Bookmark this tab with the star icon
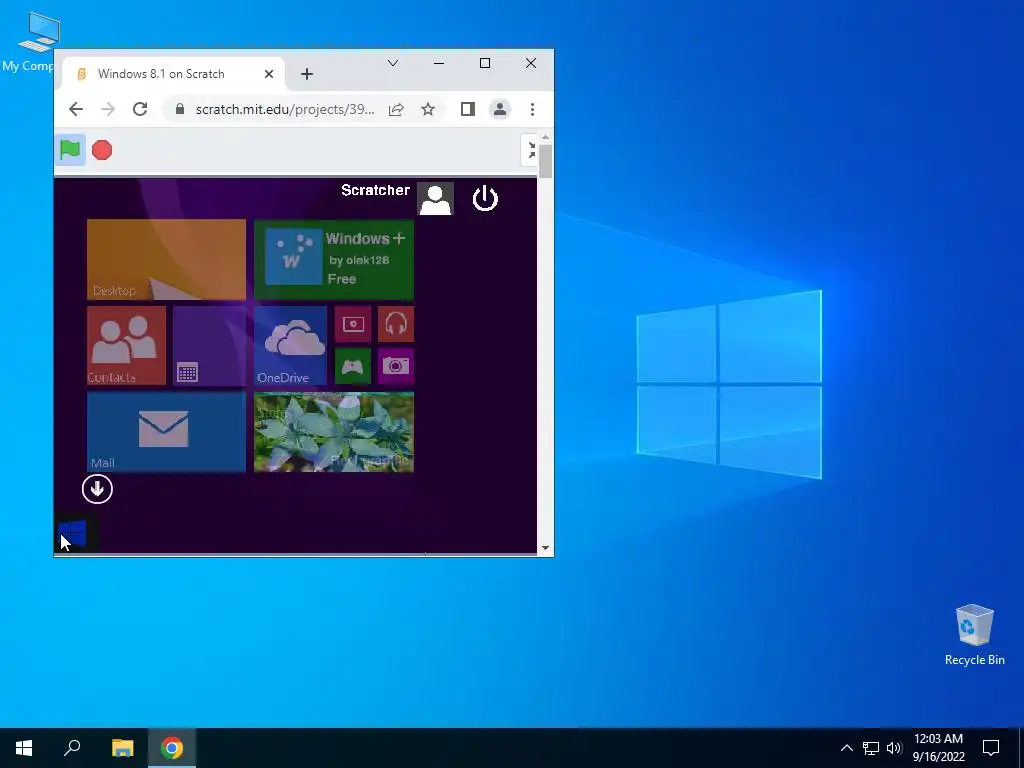Screen dimensions: 1024x768 (428, 109)
